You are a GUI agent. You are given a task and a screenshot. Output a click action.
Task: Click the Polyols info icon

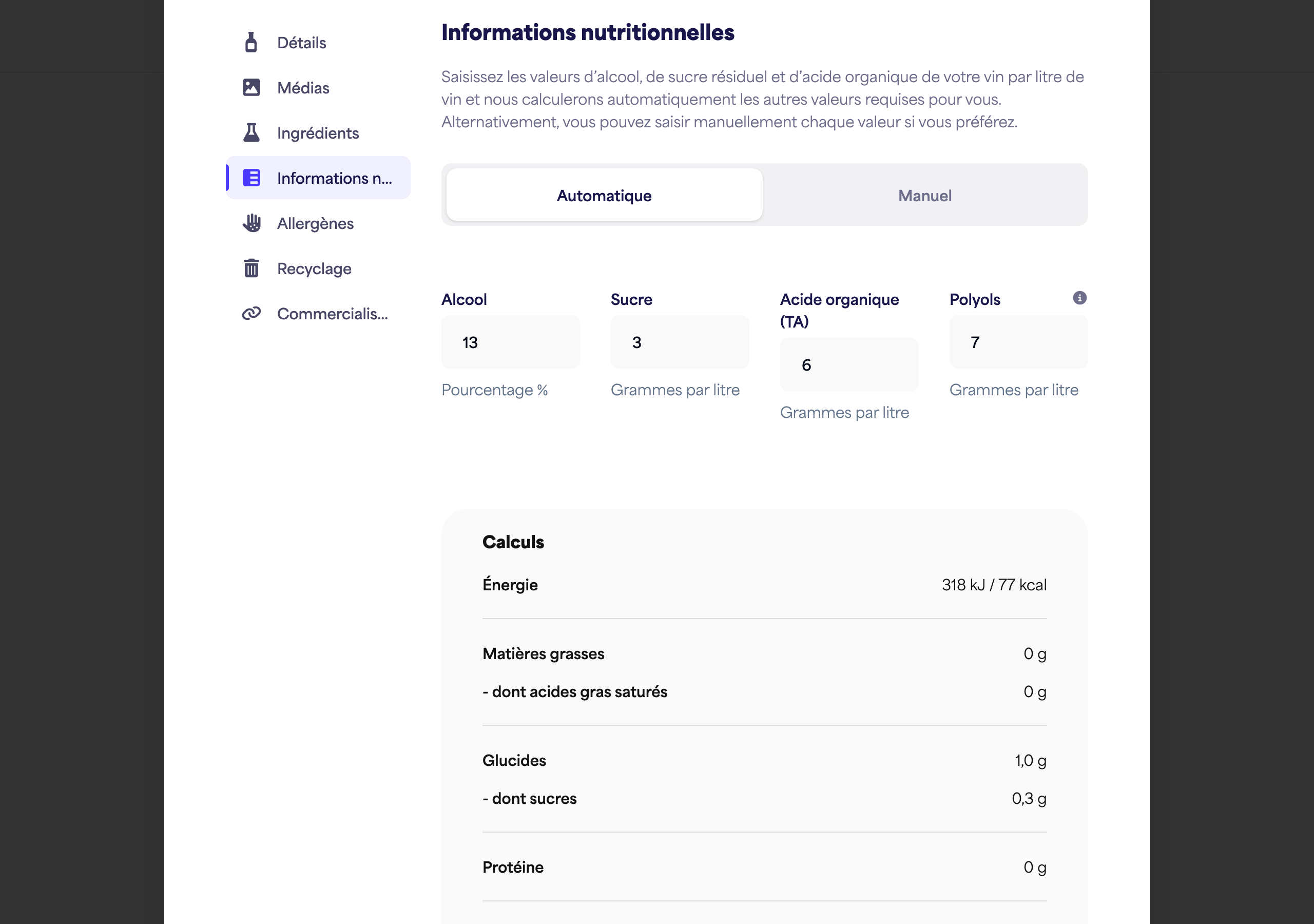point(1079,298)
